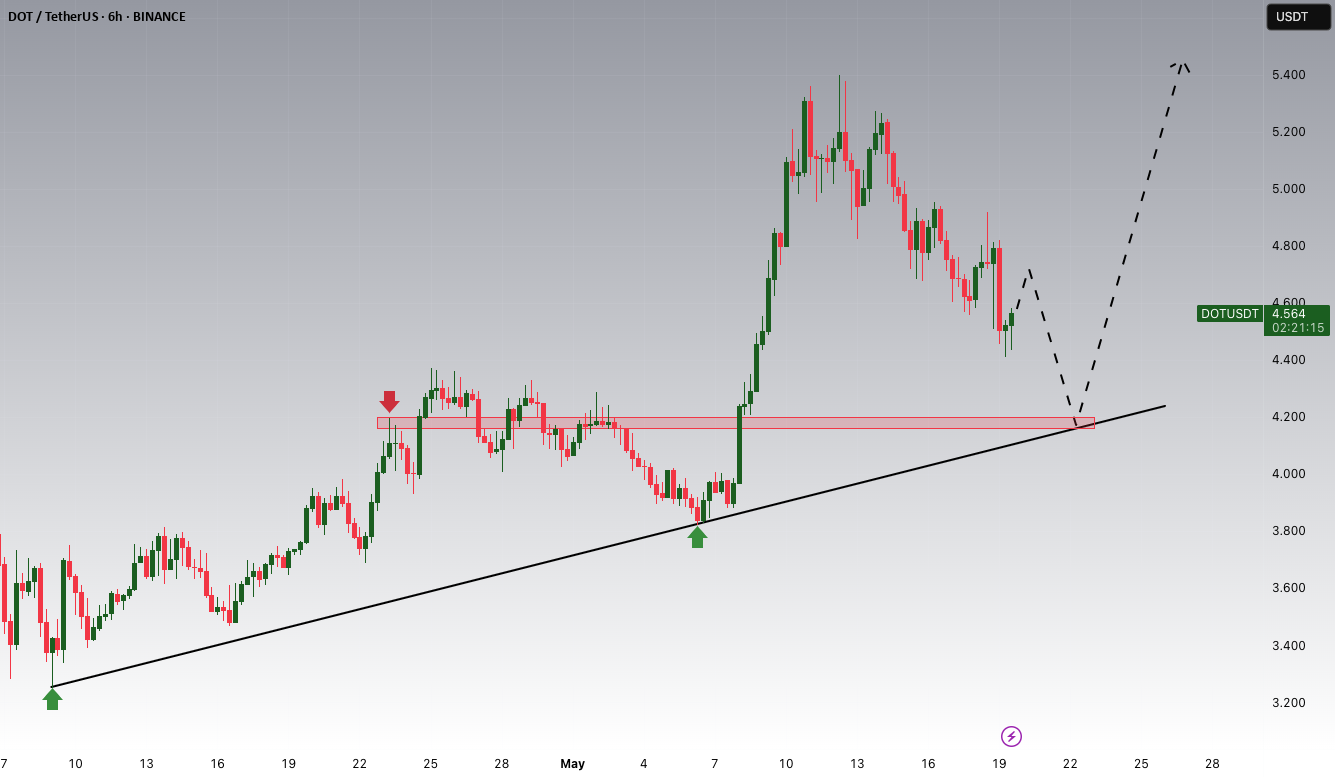Click the 22 date on time axis
The image size is (1335, 777).
1070,764
